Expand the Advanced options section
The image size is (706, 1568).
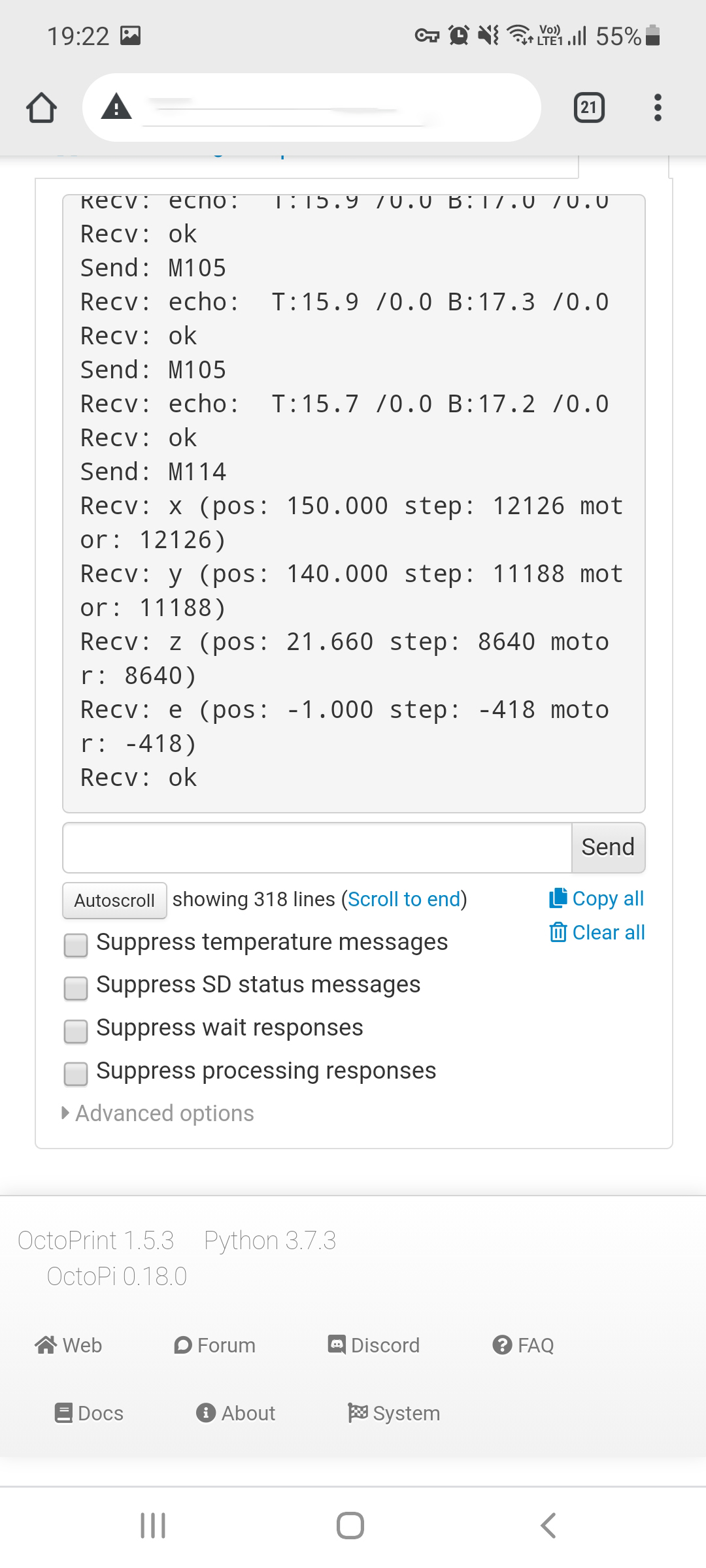(157, 1113)
